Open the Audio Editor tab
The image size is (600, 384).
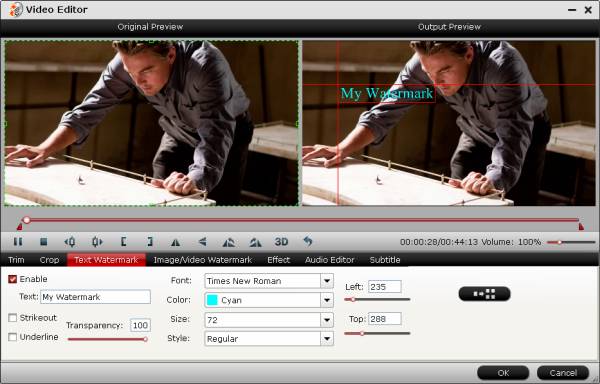(329, 260)
